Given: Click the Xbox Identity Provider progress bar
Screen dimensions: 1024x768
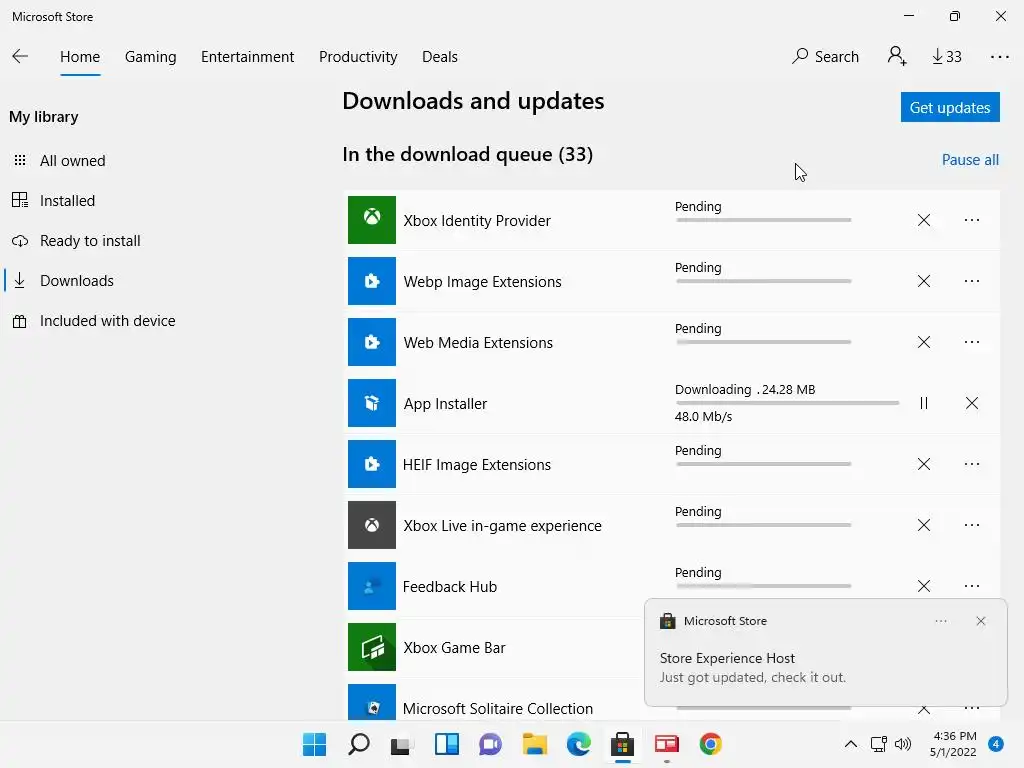Looking at the screenshot, I should (763, 220).
